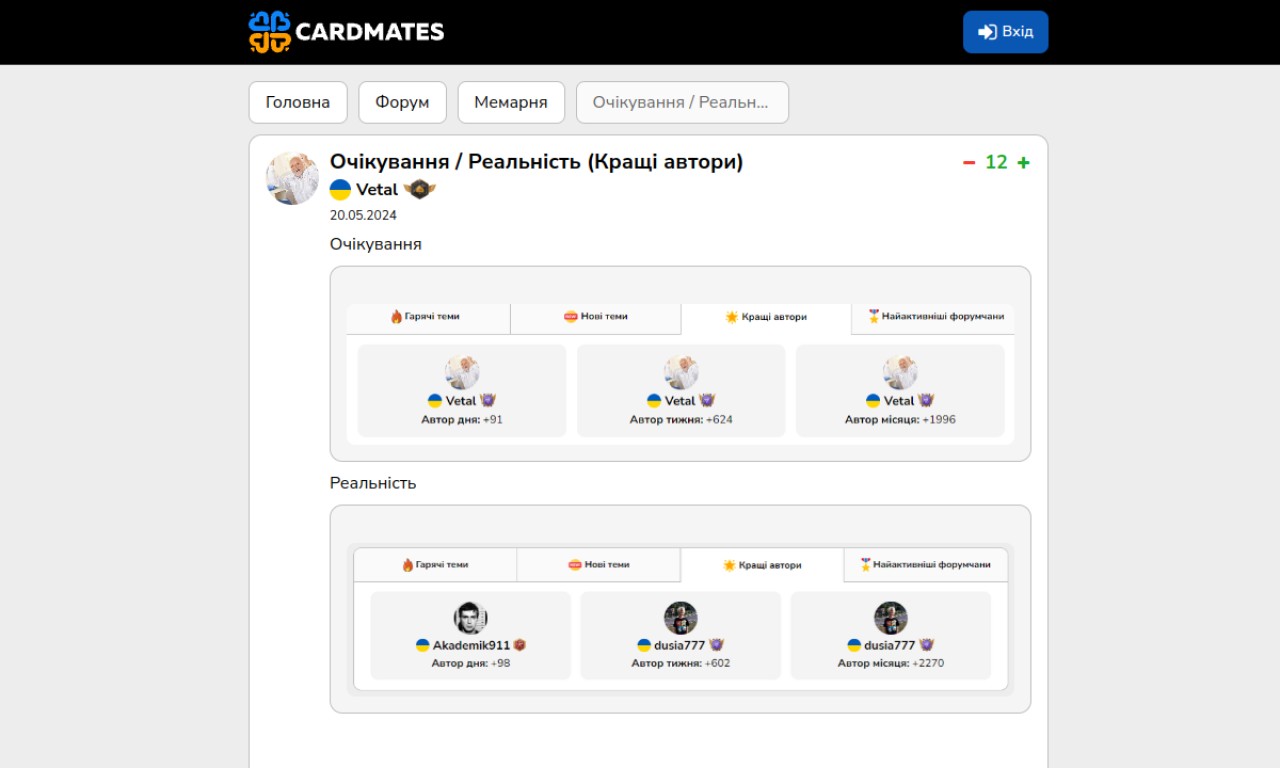Click Vetal's rank badge icon
Screen dimensions: 1280x768
[420, 190]
